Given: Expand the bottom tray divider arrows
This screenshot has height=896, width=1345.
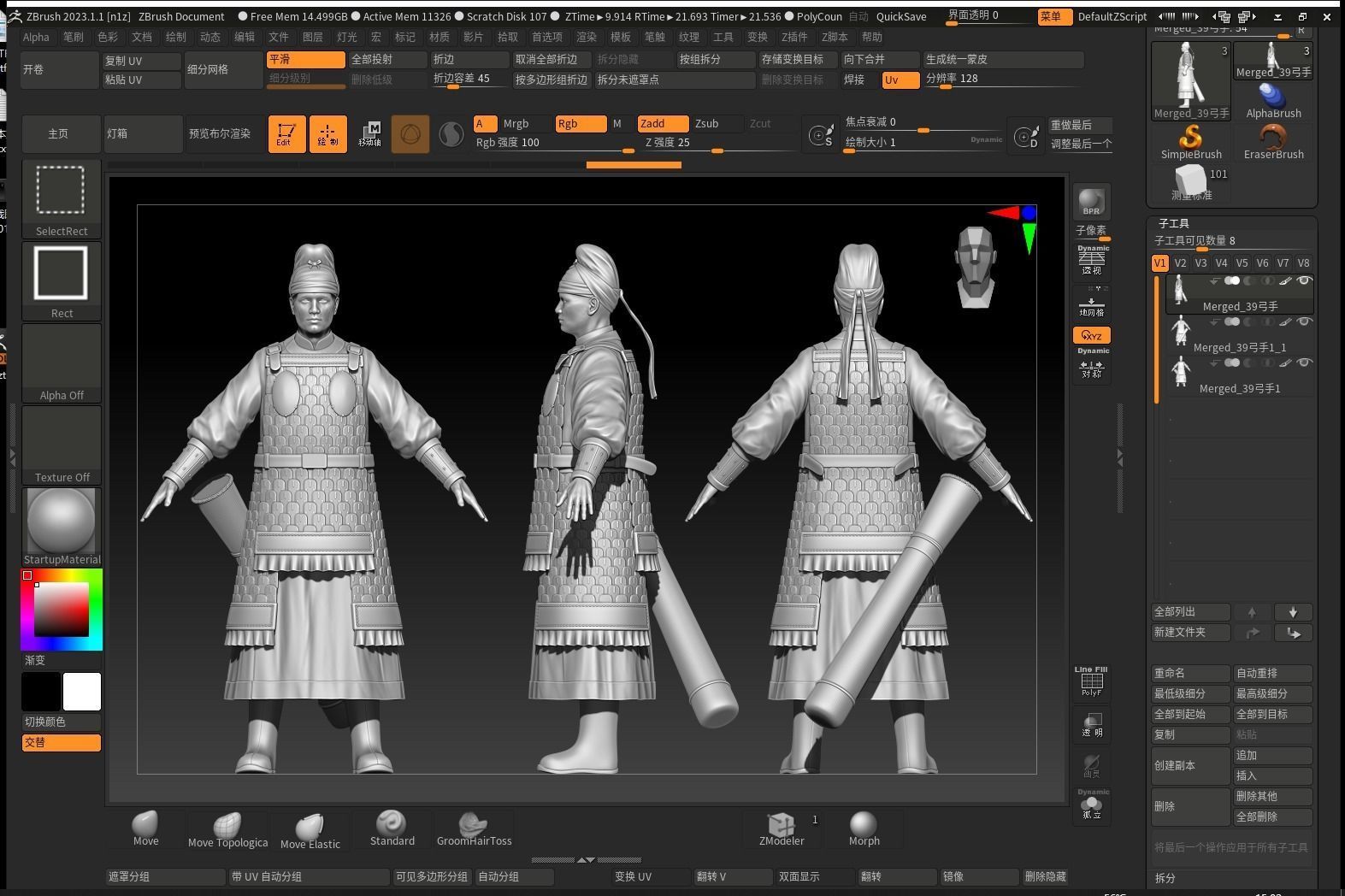Looking at the screenshot, I should point(586,860).
